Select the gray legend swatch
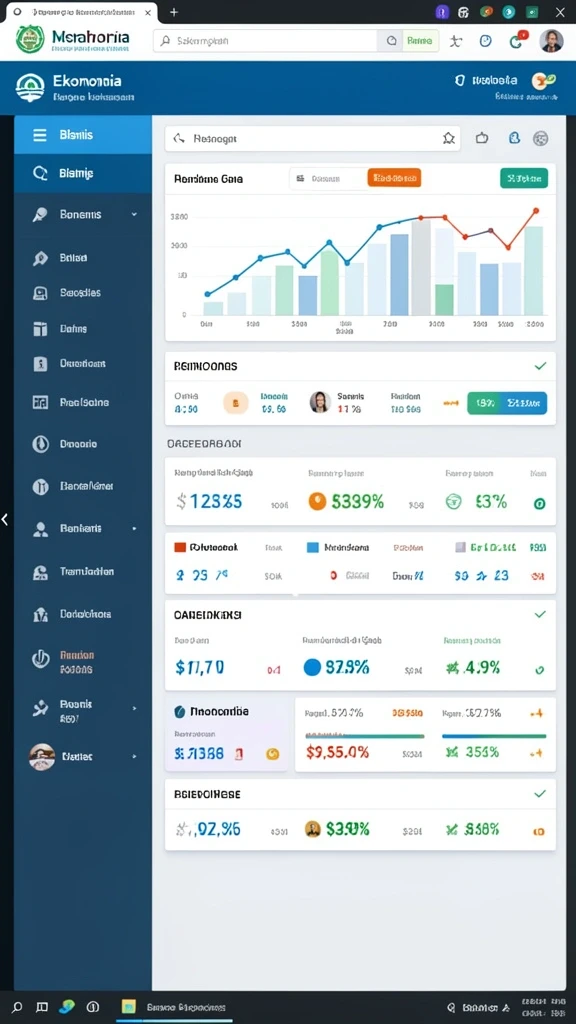Image resolution: width=576 pixels, height=1024 pixels. pos(460,547)
